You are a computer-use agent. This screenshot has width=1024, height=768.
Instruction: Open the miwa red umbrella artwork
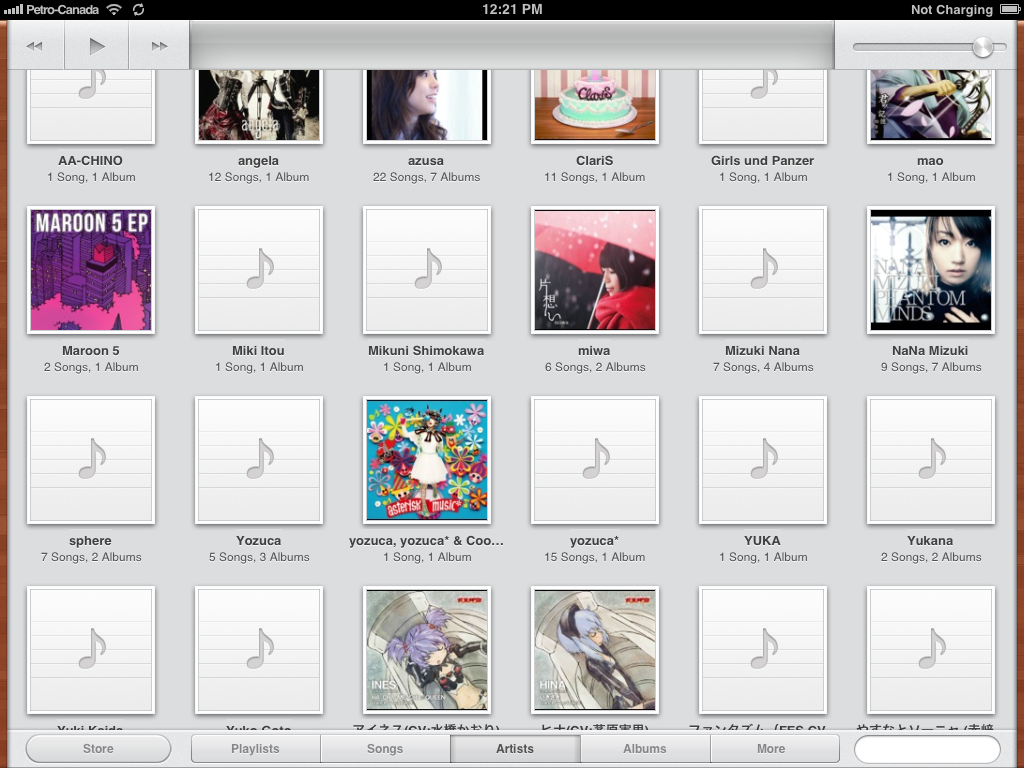[x=594, y=270]
